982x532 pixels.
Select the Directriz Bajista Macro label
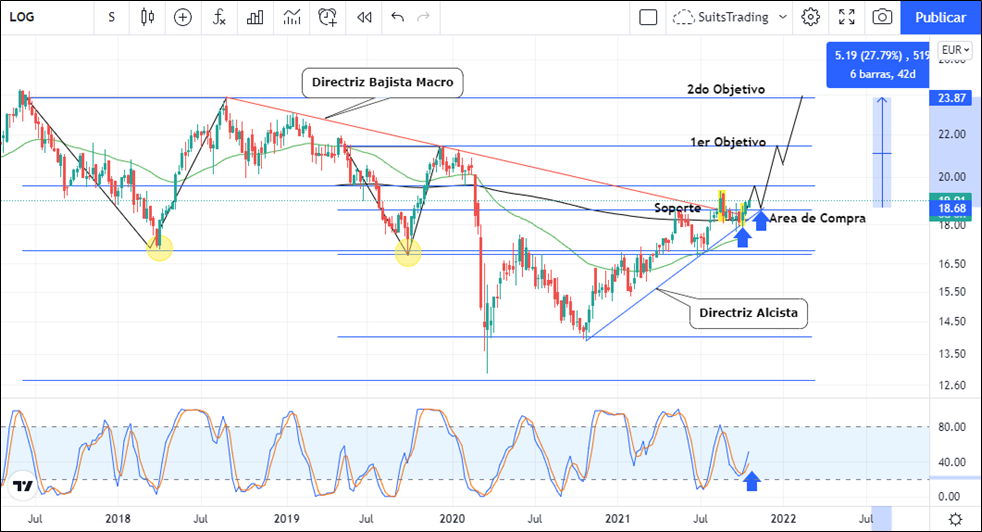tap(383, 84)
